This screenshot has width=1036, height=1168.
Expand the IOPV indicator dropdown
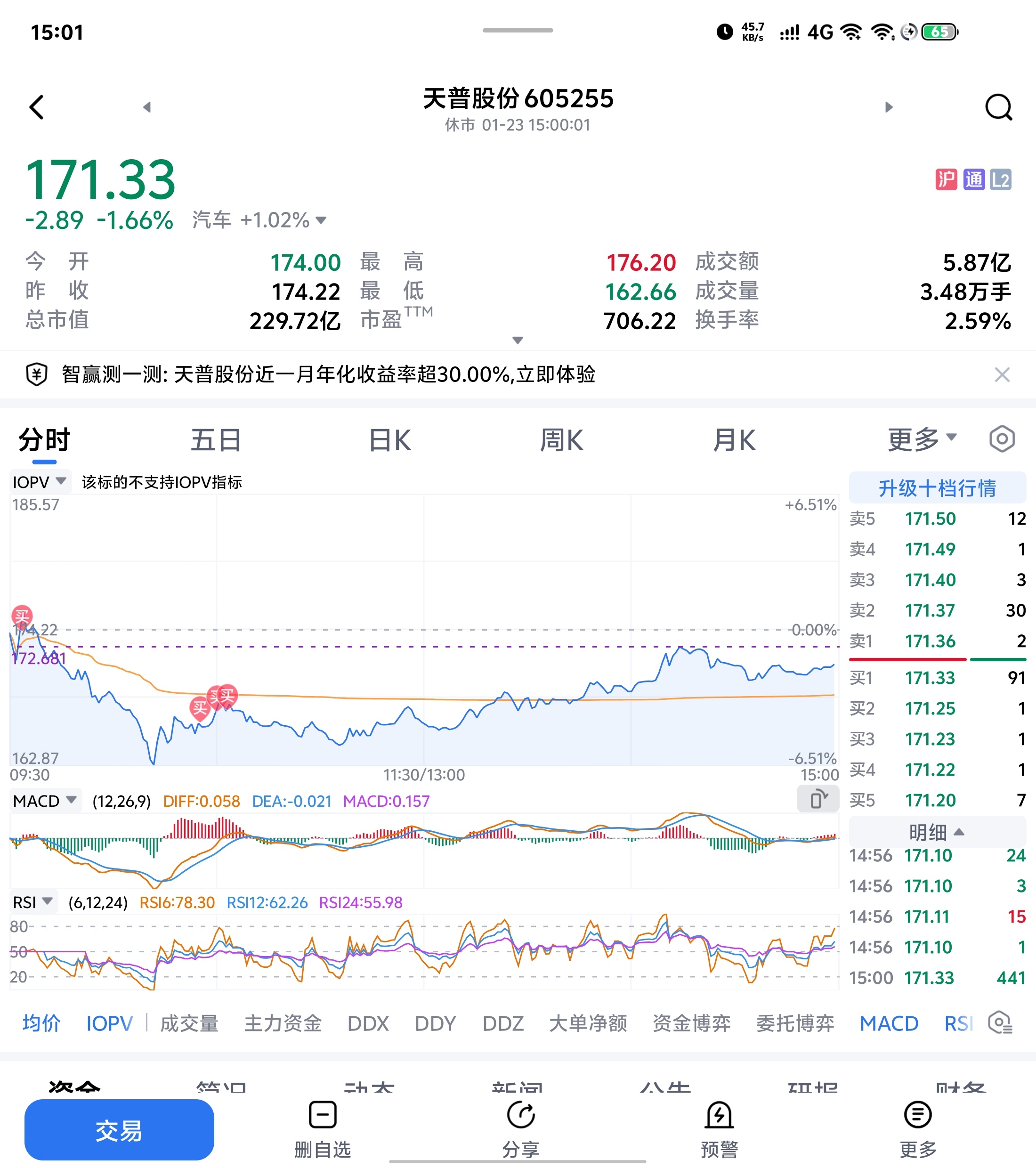pos(40,482)
